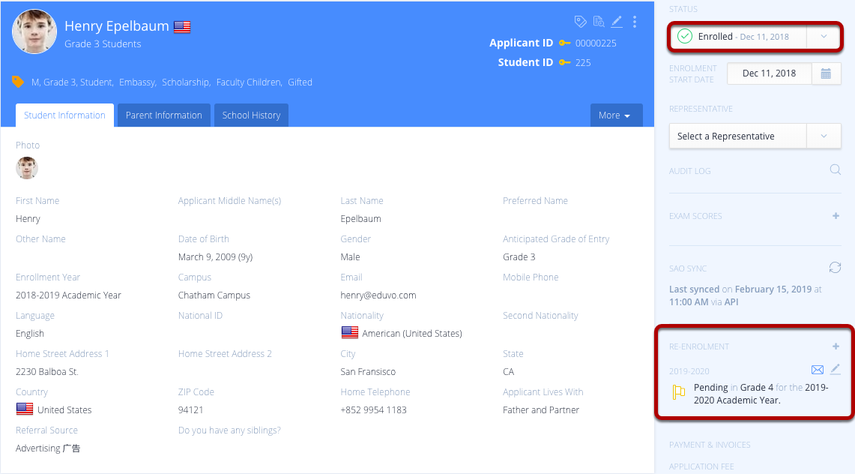Click the document search icon in header
This screenshot has width=855, height=474.
tap(599, 21)
